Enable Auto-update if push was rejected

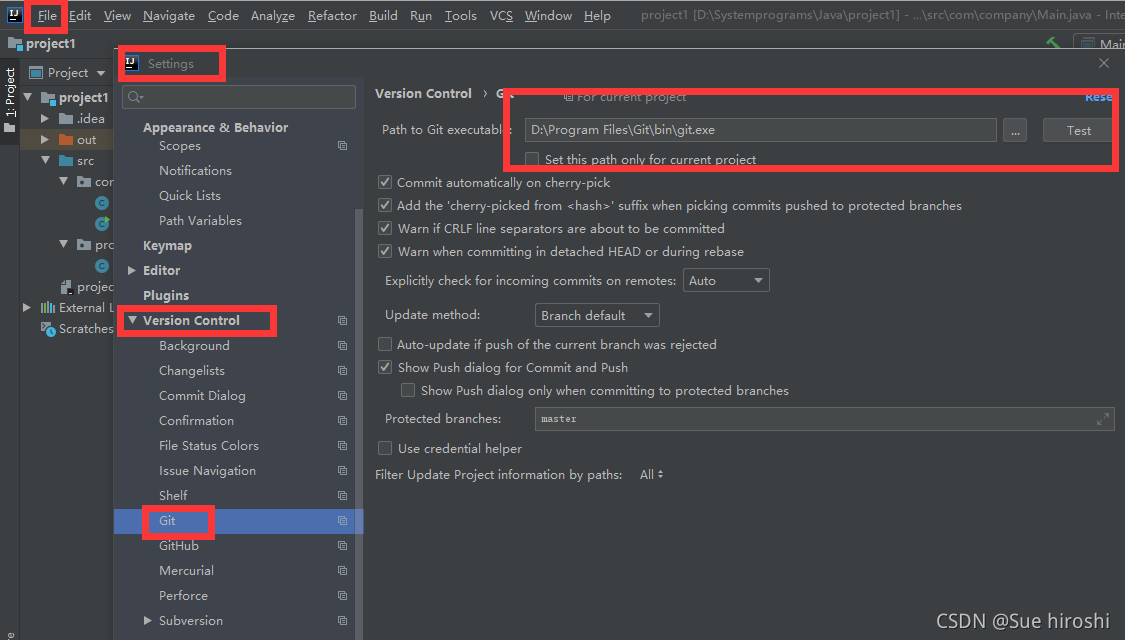point(385,344)
